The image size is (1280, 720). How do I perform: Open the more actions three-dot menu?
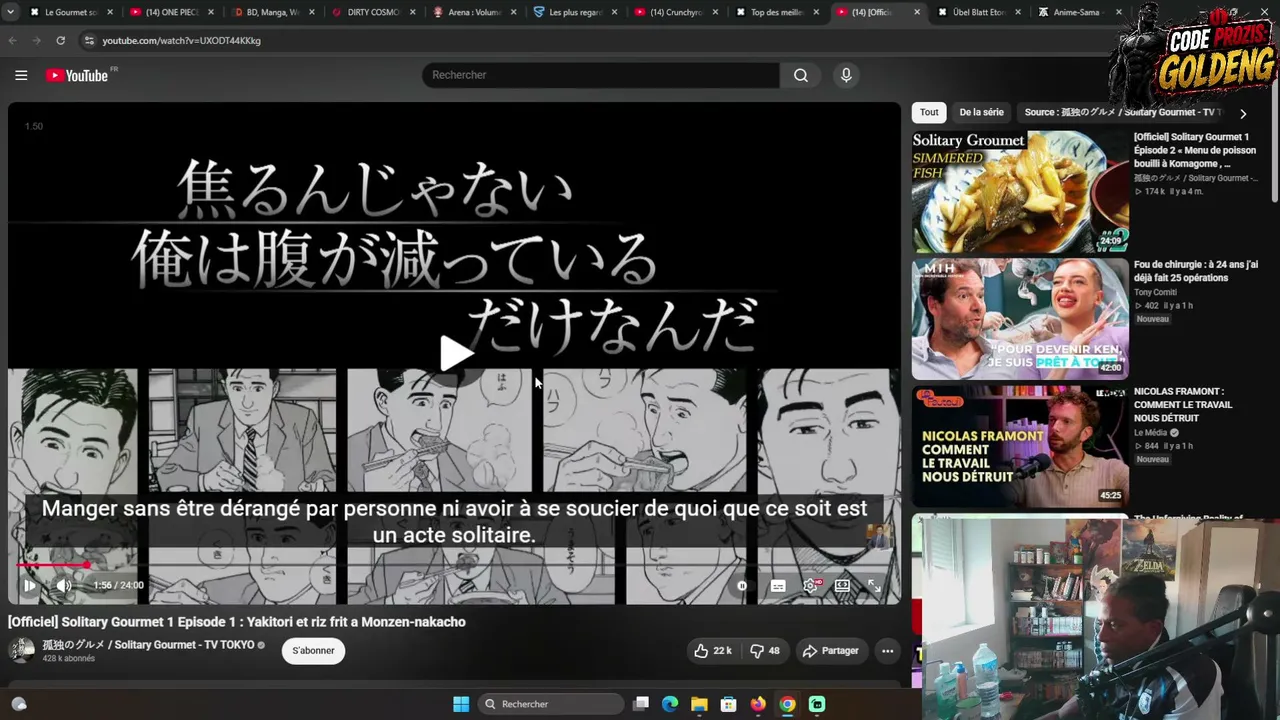(x=887, y=651)
